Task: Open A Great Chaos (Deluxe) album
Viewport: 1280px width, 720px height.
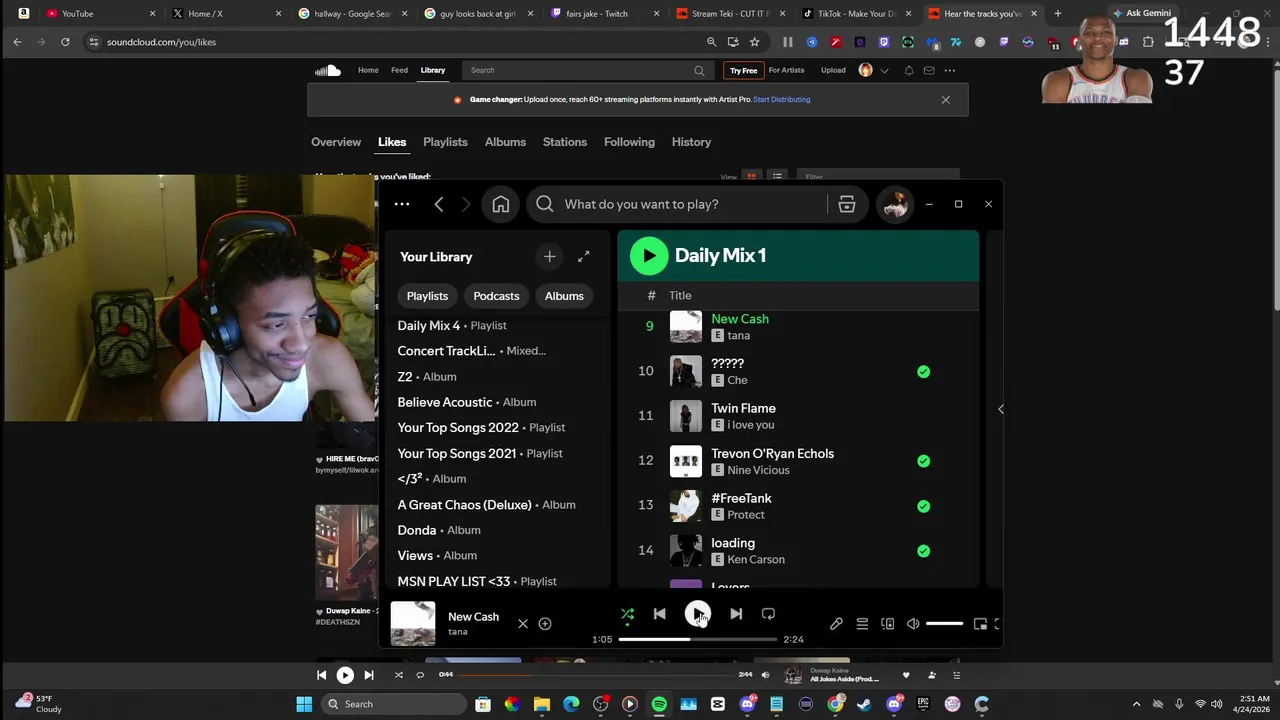Action: click(486, 505)
